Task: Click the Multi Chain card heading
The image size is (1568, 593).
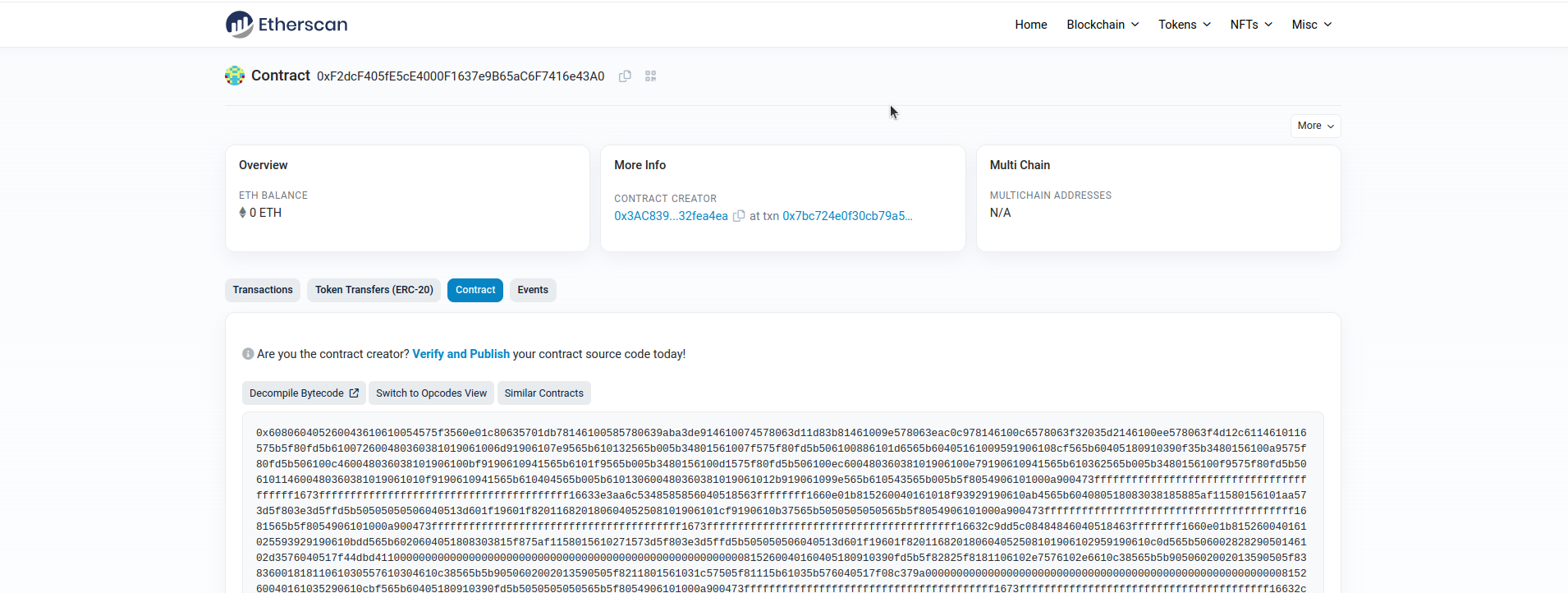Action: click(x=1020, y=165)
